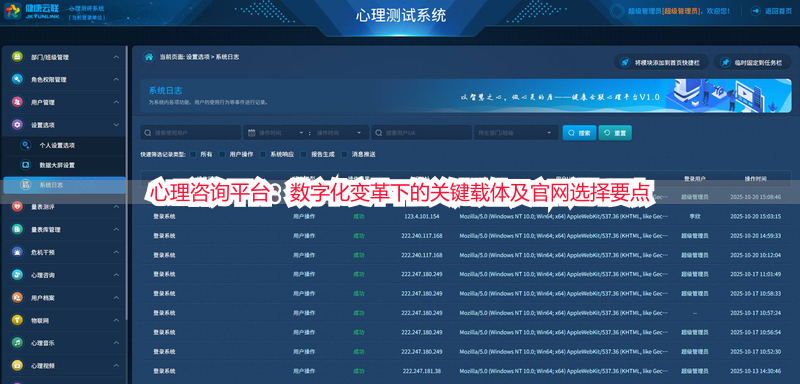Click 将模块添加到首页快捷栏 button
The height and width of the screenshot is (384, 800).
coord(661,63)
